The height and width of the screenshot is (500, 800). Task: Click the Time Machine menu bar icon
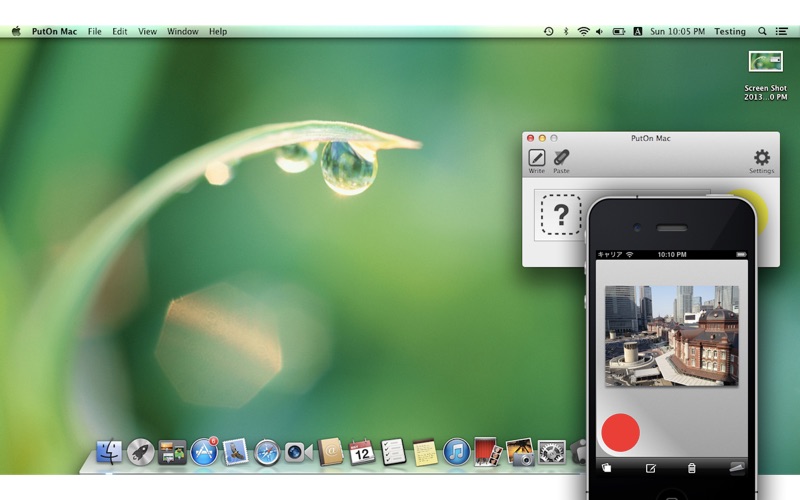[548, 31]
